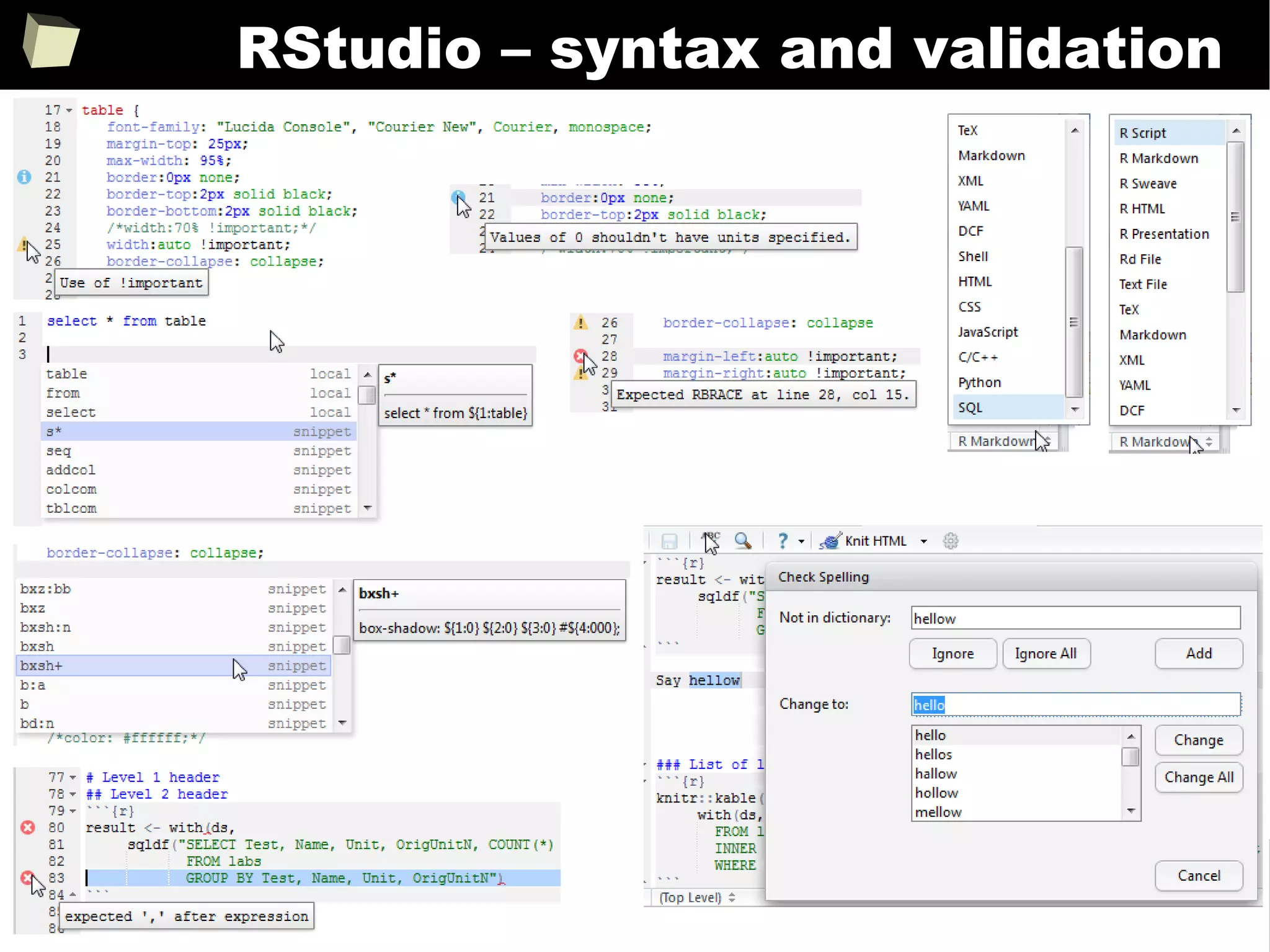Image resolution: width=1270 pixels, height=952 pixels.
Task: Choose R Sweave in the right file type list
Action: (1170, 184)
